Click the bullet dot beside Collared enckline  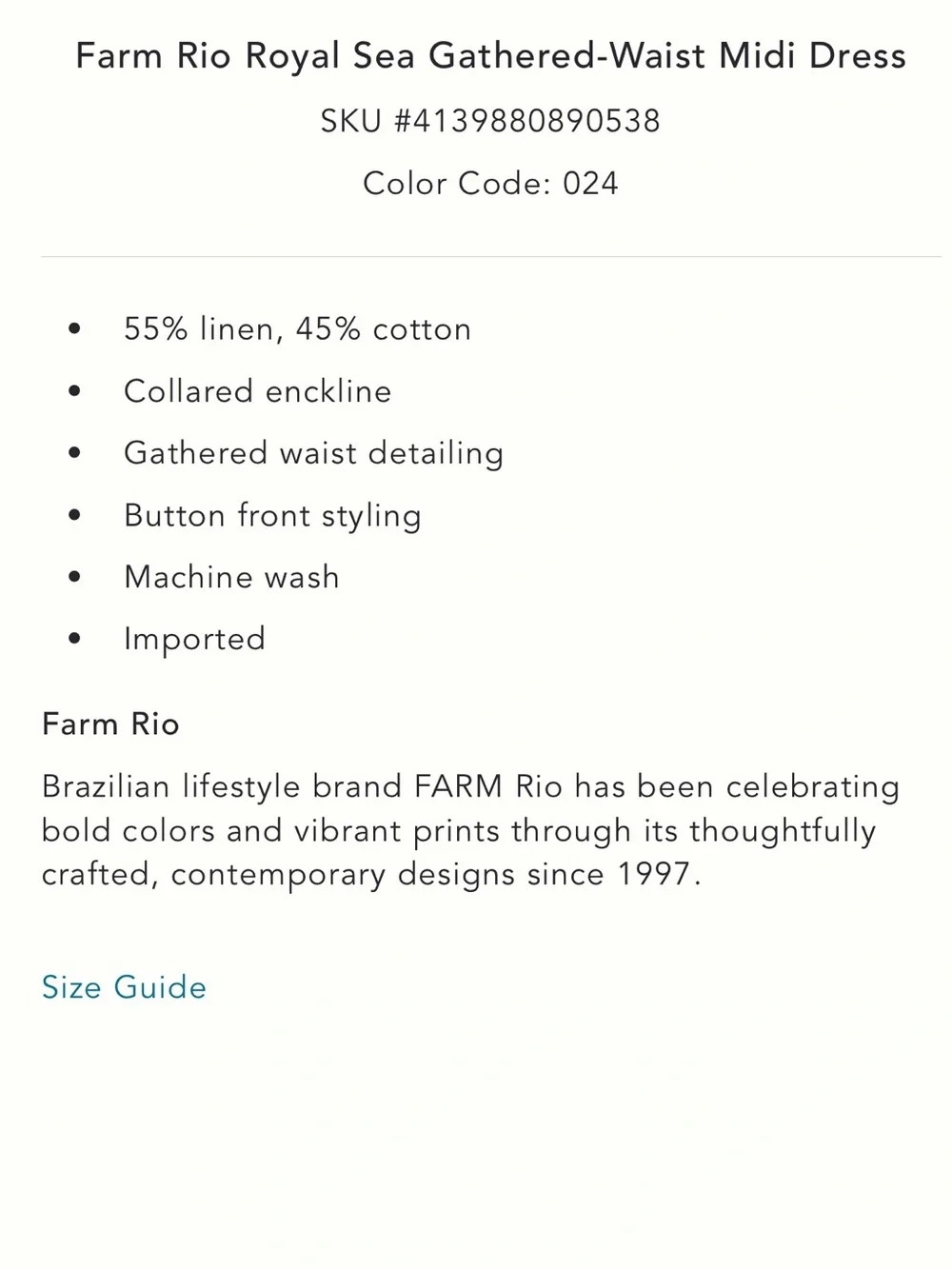[x=75, y=390]
